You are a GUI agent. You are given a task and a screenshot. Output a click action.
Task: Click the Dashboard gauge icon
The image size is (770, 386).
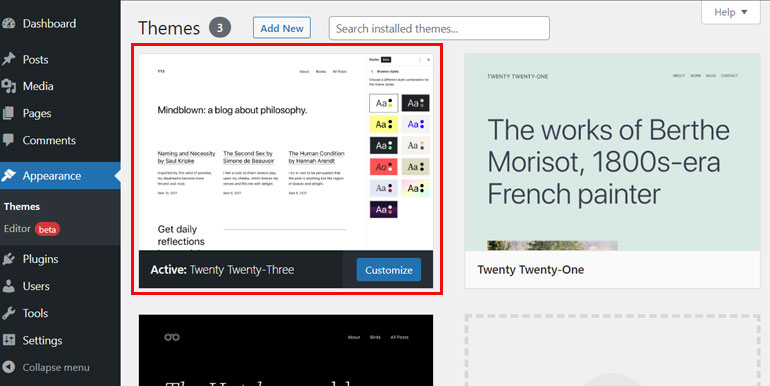click(x=8, y=23)
